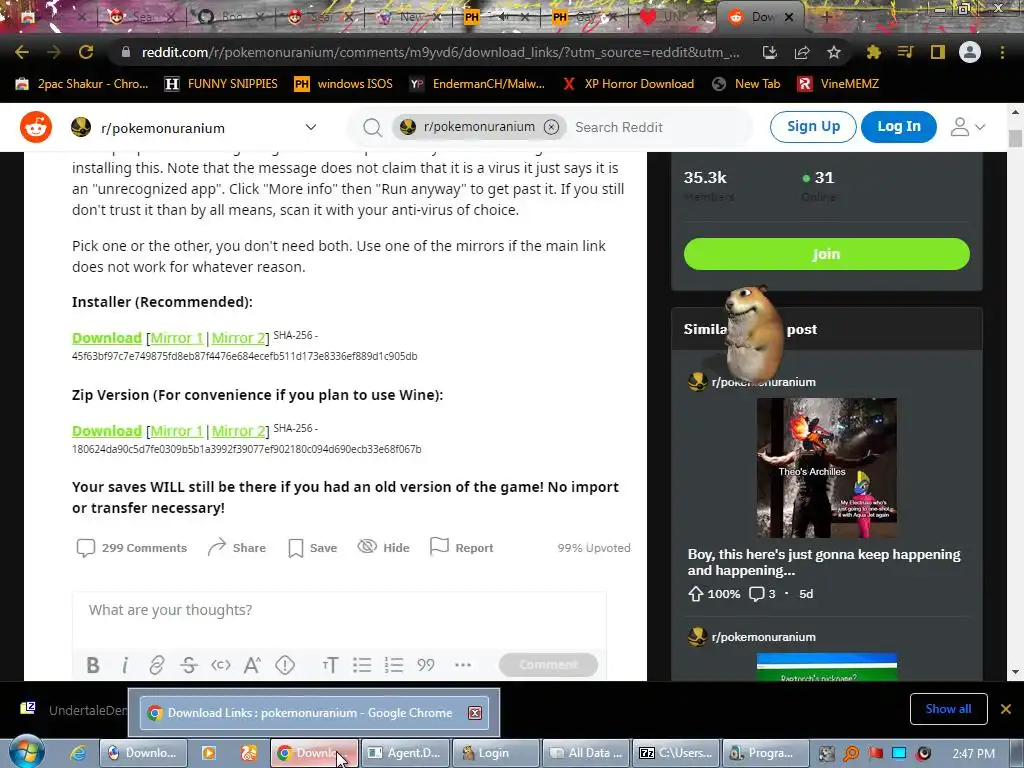Click the Zip Version Download link
Screen dimensions: 1024x768
tap(106, 431)
